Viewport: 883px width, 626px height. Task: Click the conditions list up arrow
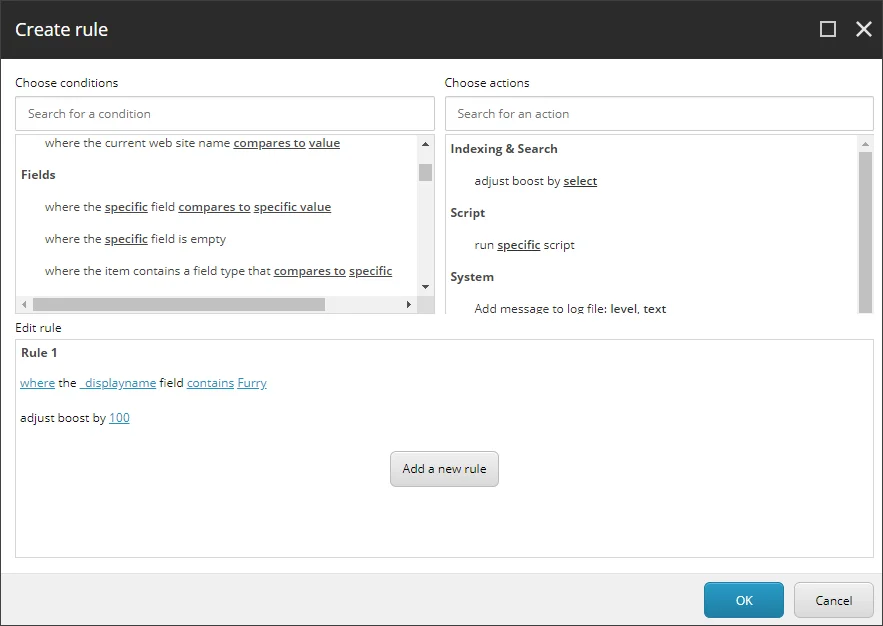[x=426, y=145]
